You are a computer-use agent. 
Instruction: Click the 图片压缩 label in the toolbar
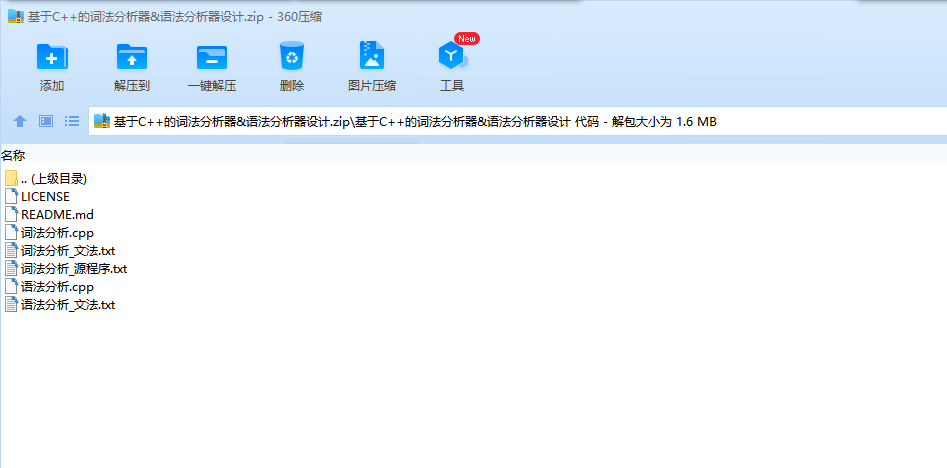(x=372, y=86)
